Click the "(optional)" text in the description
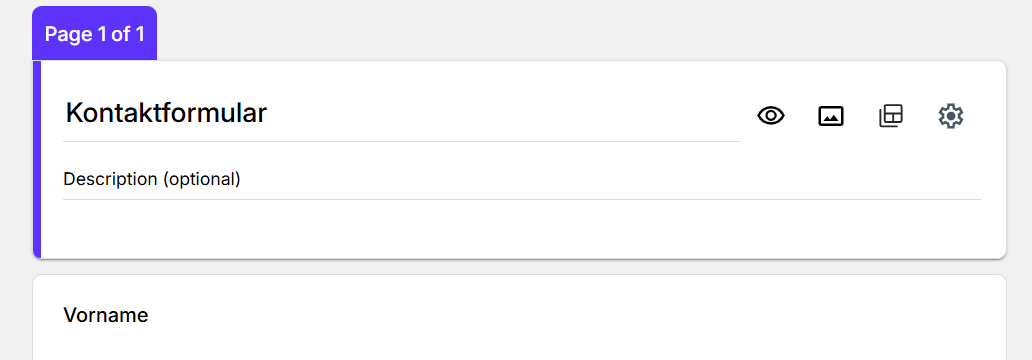Screen dimensions: 1032x360 click(x=201, y=179)
